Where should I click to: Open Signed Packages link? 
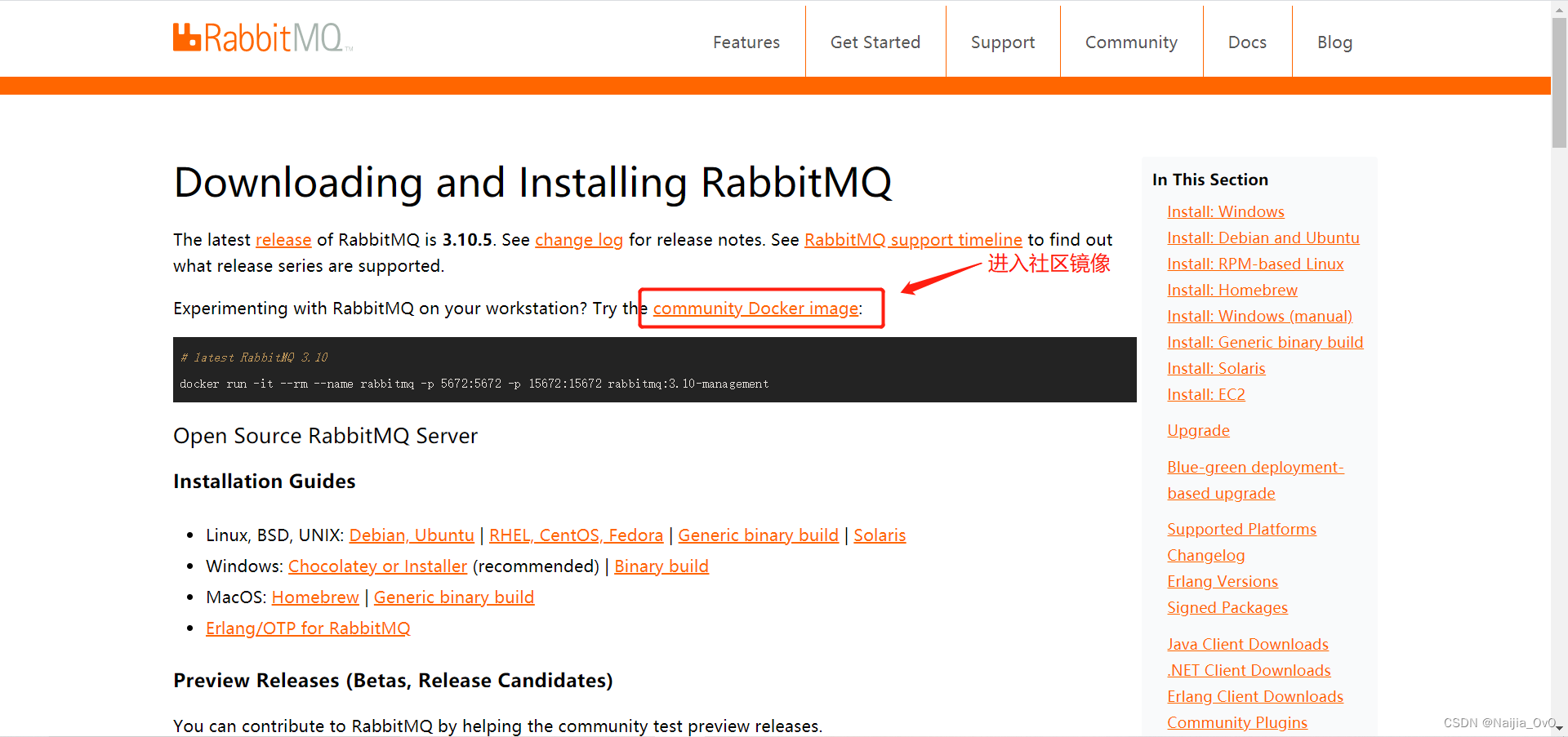coord(1227,608)
